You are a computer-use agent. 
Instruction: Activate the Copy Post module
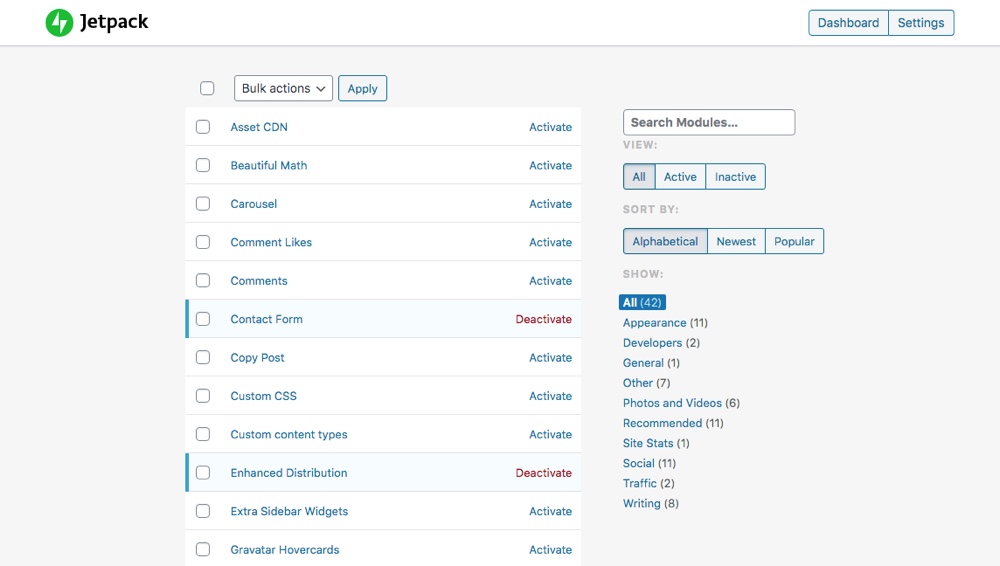[550, 357]
